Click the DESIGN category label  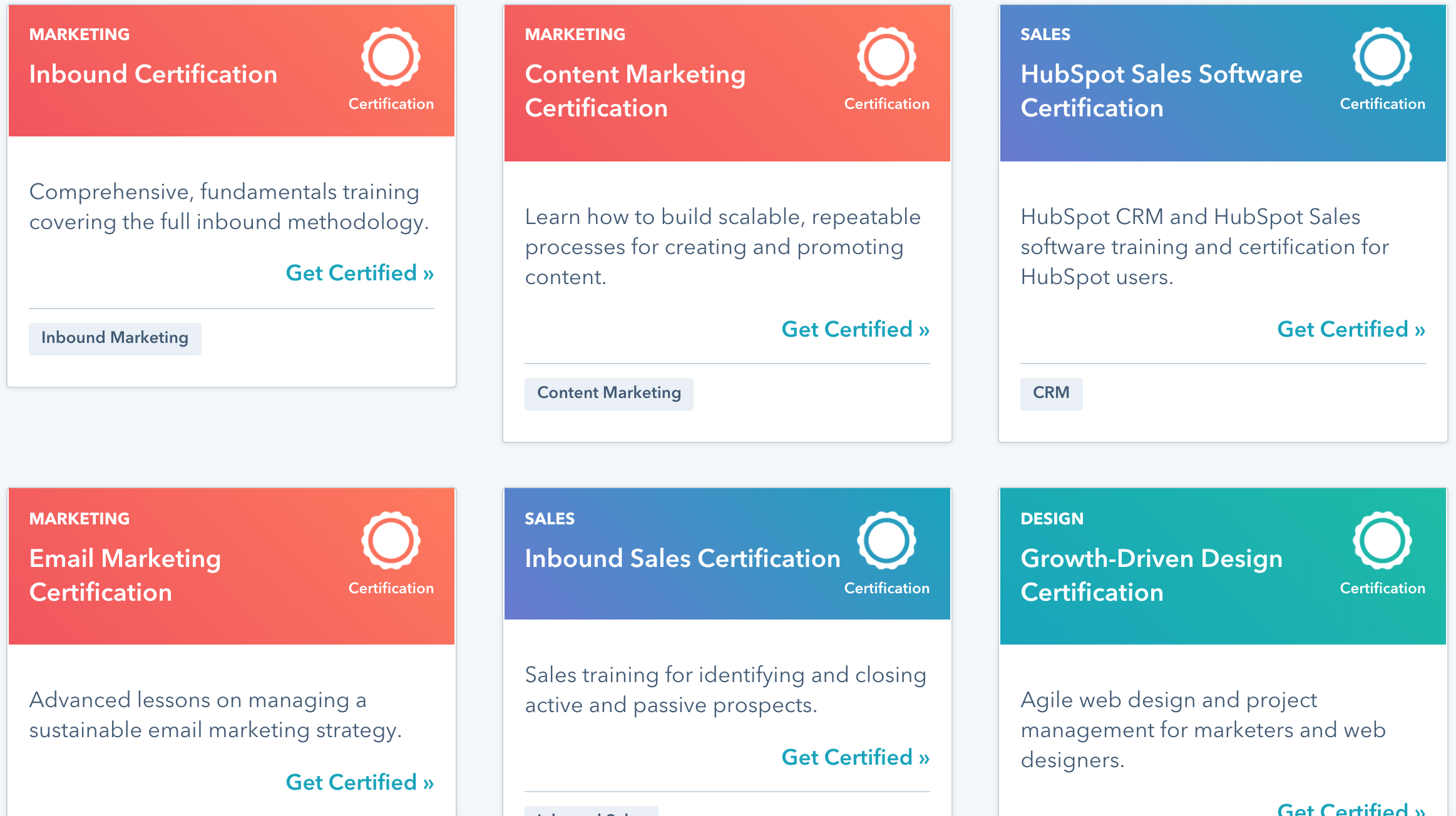click(1052, 519)
